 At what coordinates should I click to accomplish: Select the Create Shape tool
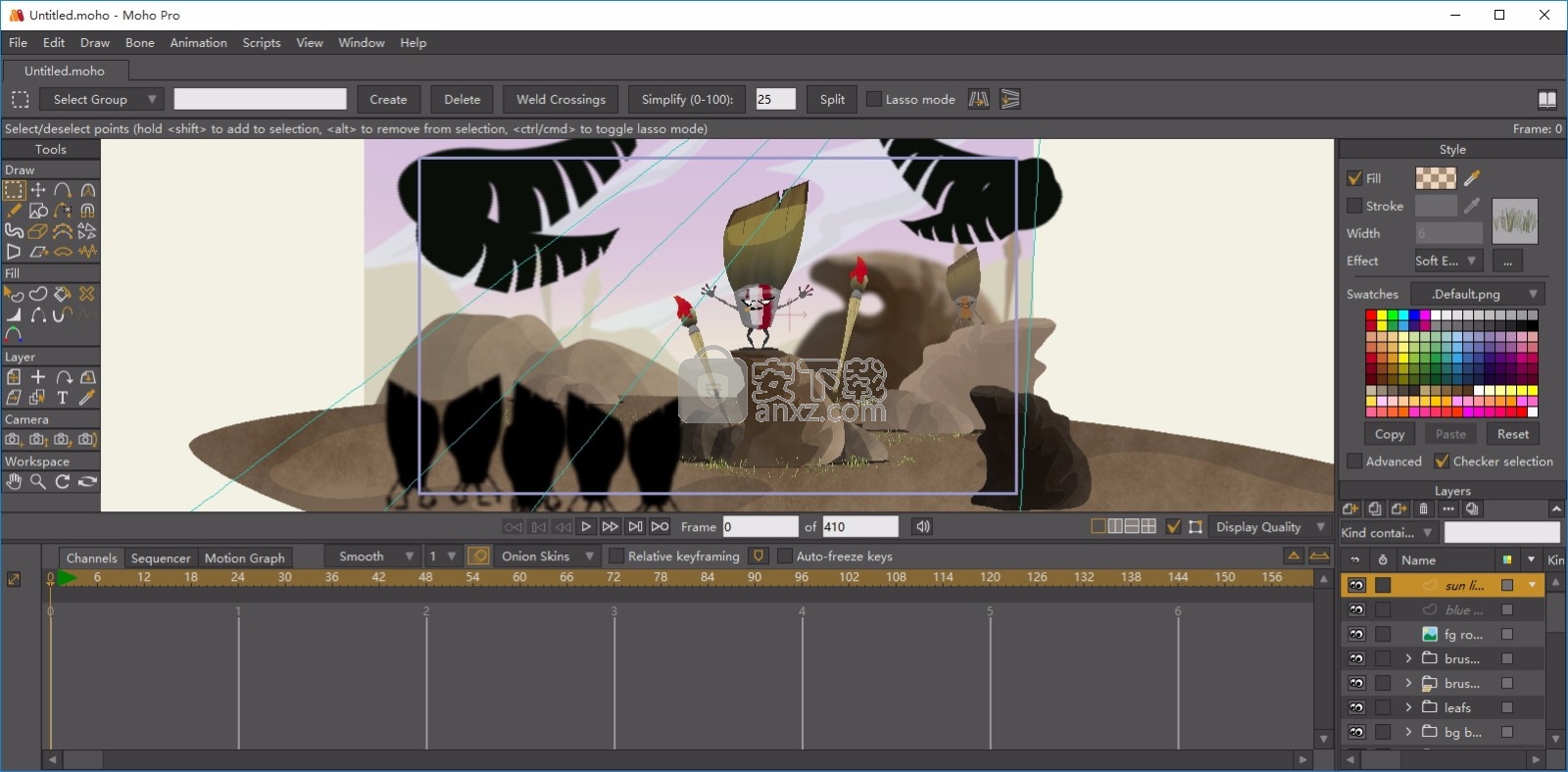point(38,294)
